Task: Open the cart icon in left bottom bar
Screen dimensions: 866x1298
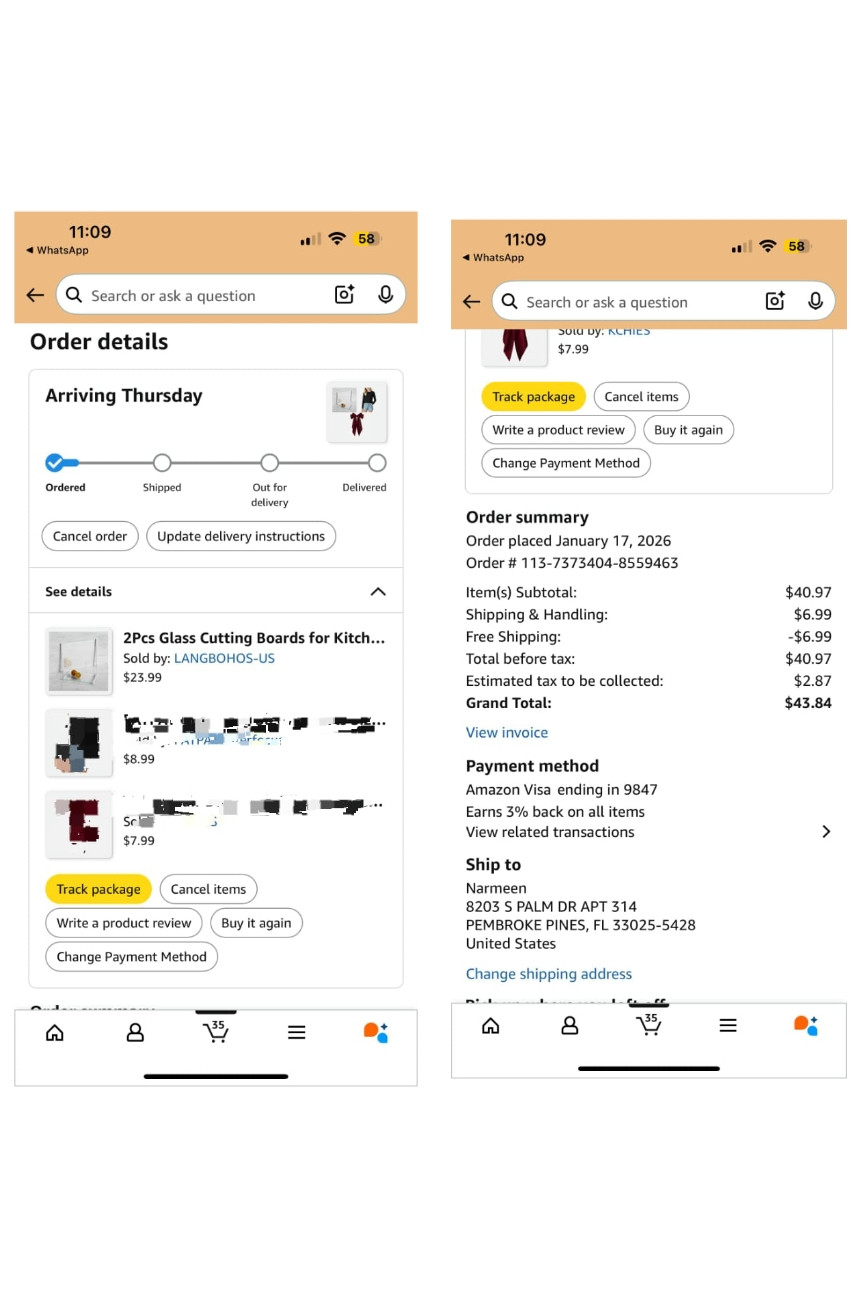Action: coord(215,1031)
